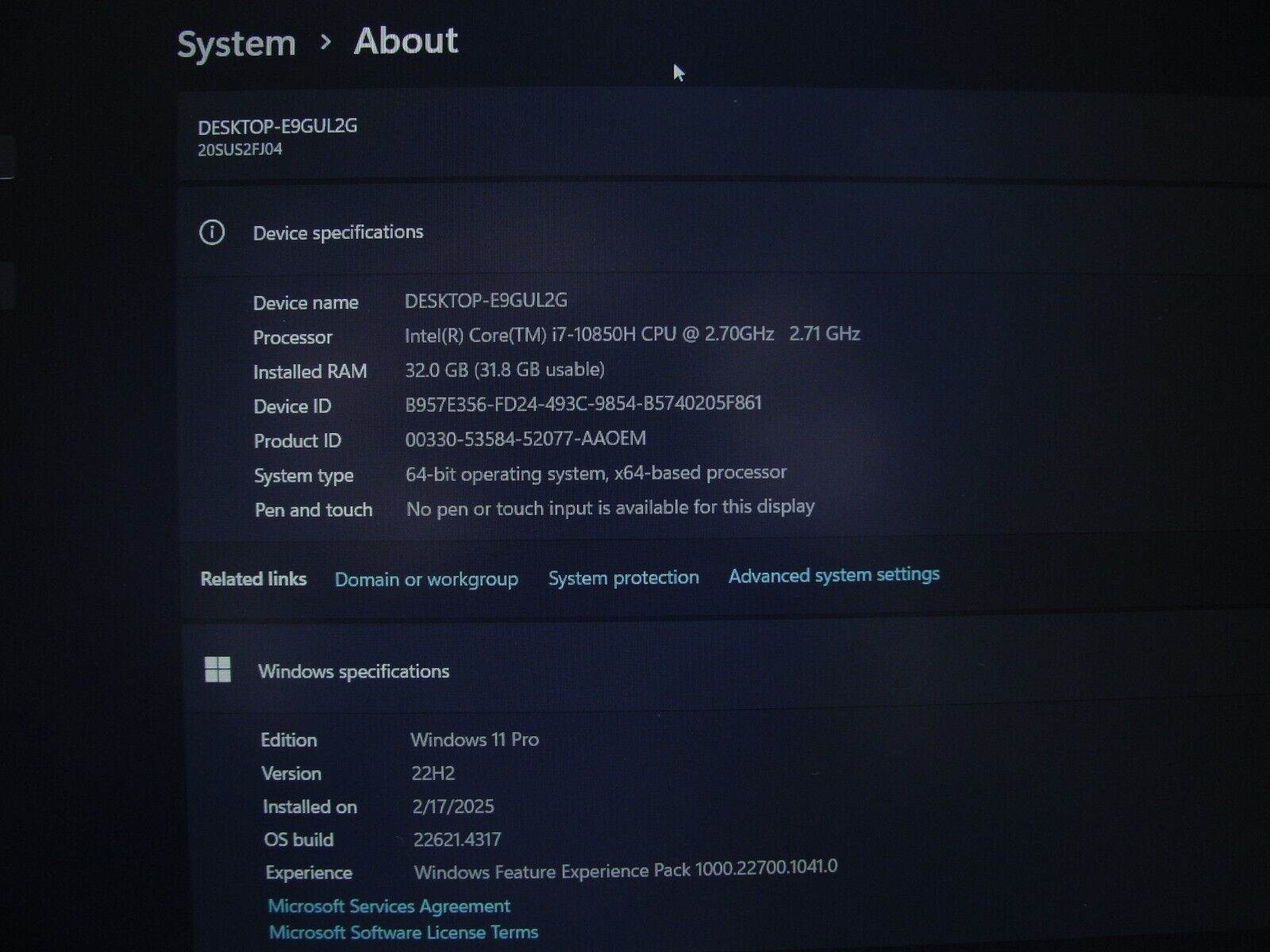Open Microsoft Software License Terms
Image resolution: width=1270 pixels, height=952 pixels.
pos(403,932)
